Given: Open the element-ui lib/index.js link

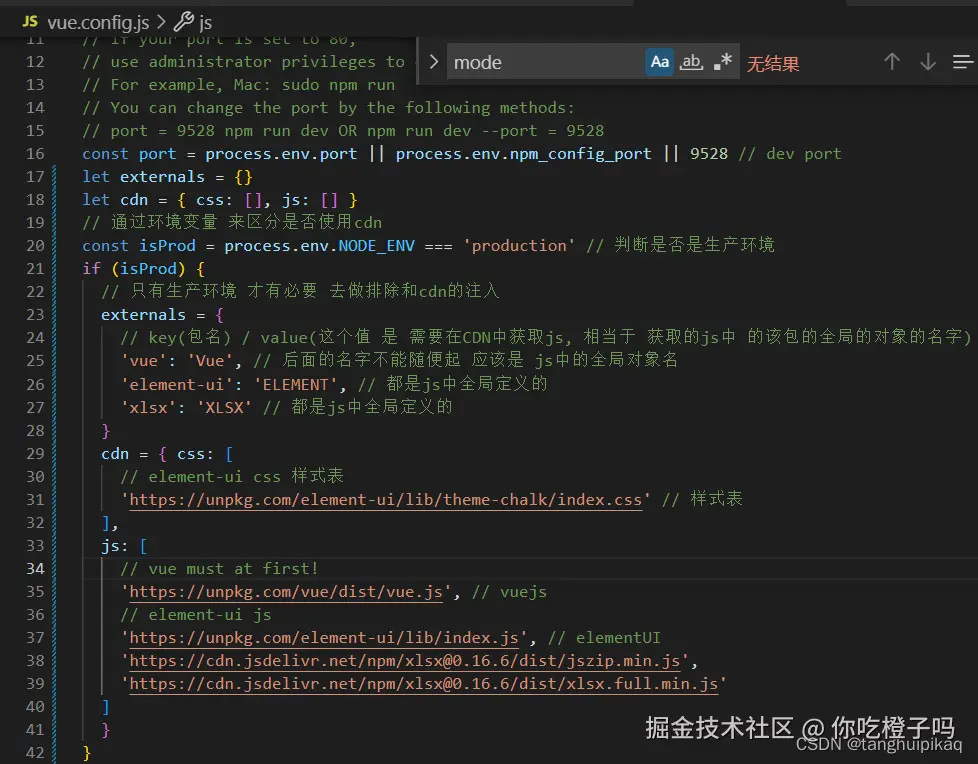Looking at the screenshot, I should [x=324, y=637].
